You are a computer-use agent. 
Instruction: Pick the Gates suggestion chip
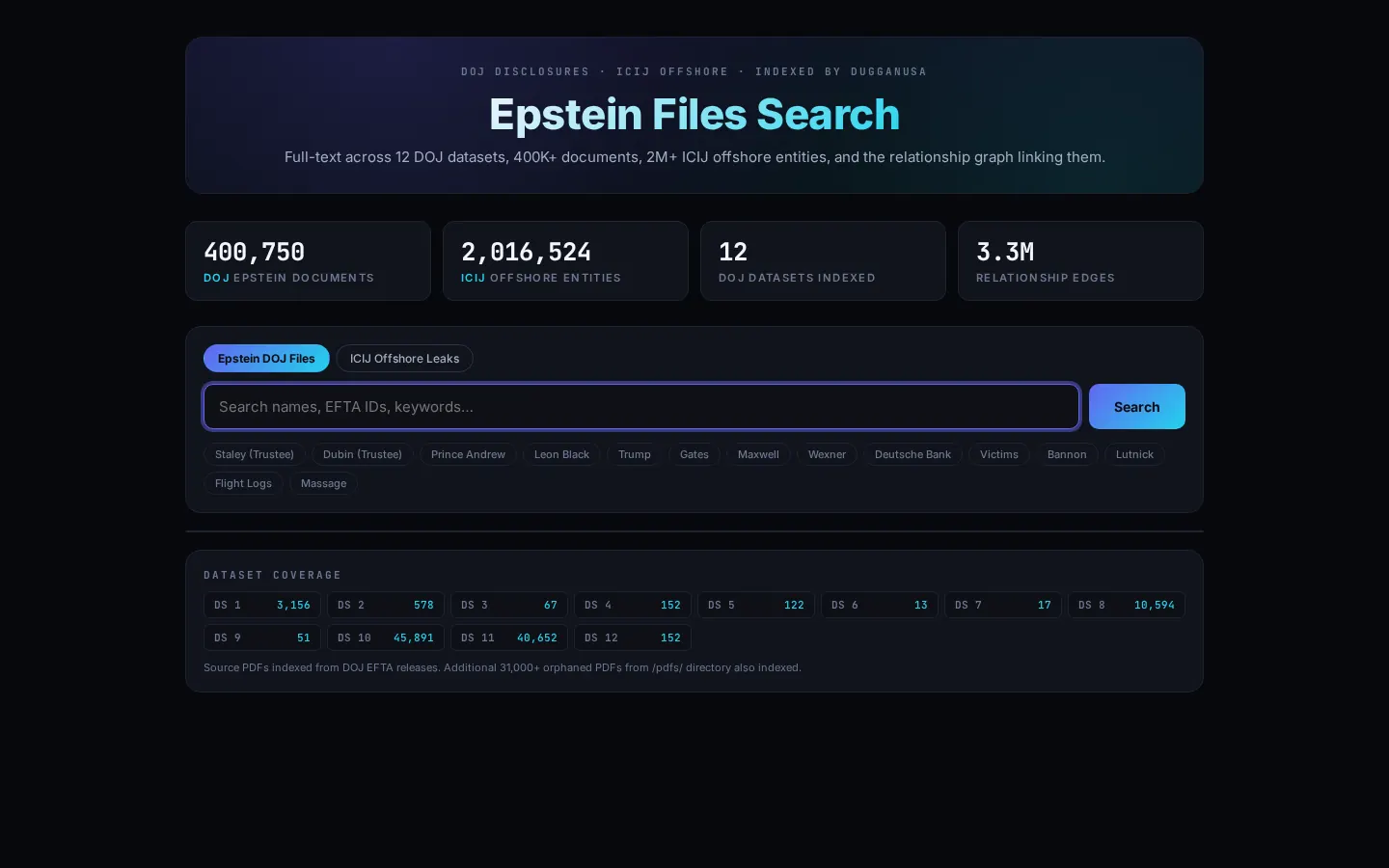point(694,454)
